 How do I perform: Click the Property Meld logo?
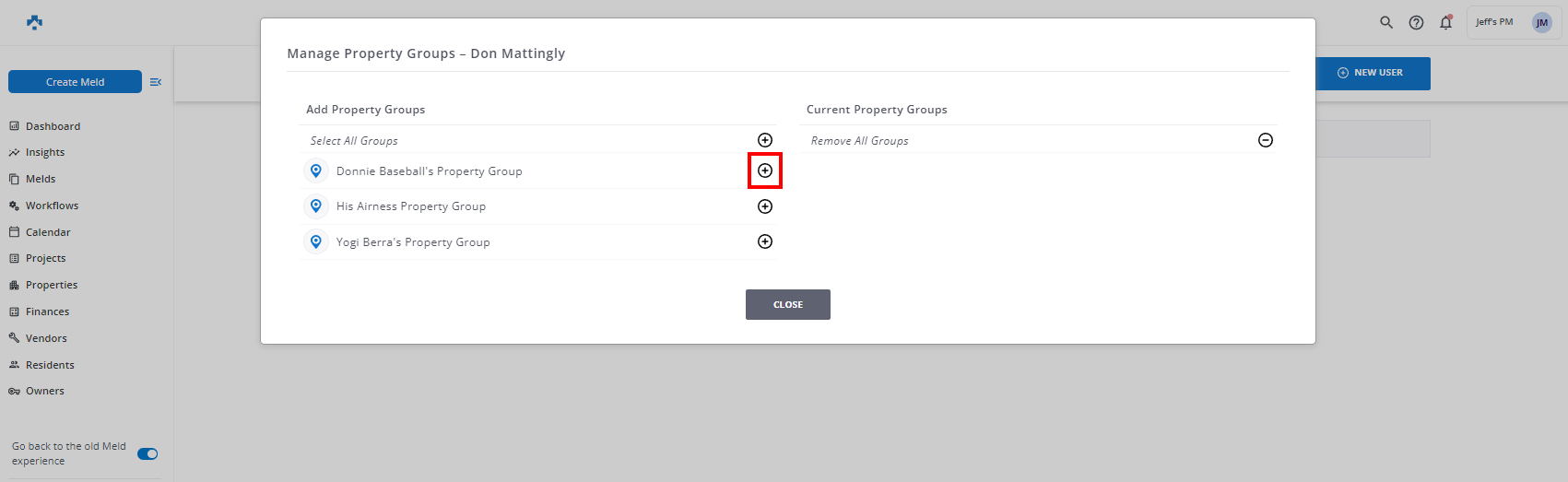pyautogui.click(x=35, y=22)
